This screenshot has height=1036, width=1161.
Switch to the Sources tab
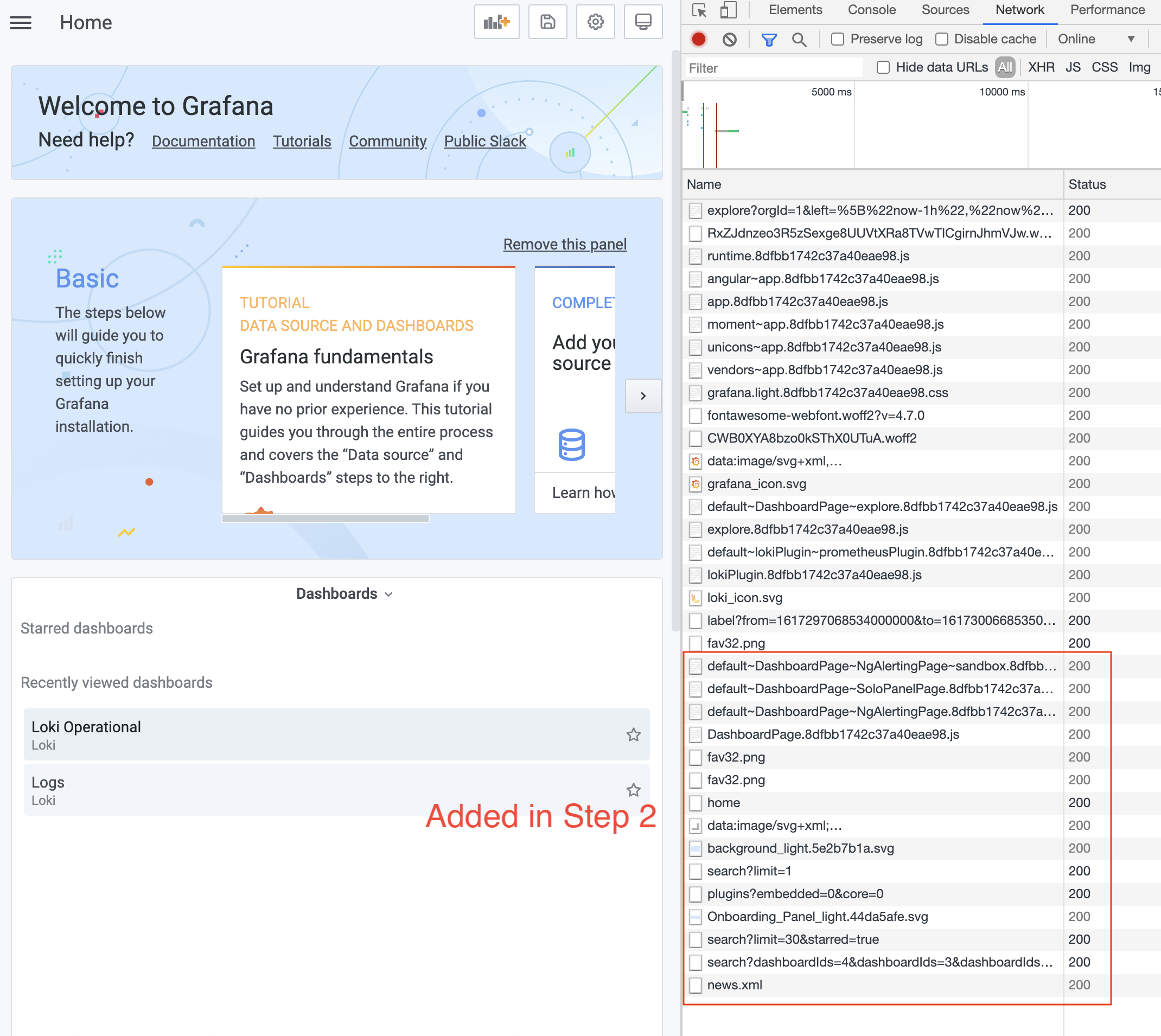point(945,10)
